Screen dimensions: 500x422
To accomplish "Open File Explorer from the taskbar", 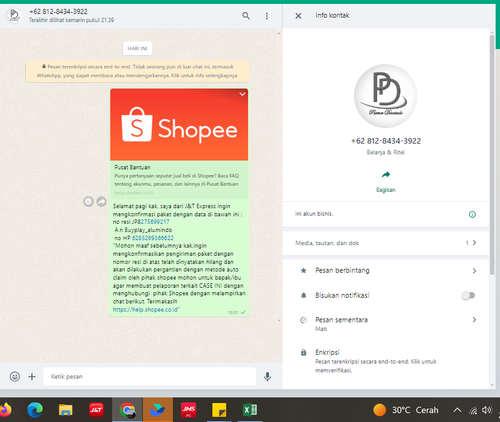I will pyautogui.click(x=65, y=410).
